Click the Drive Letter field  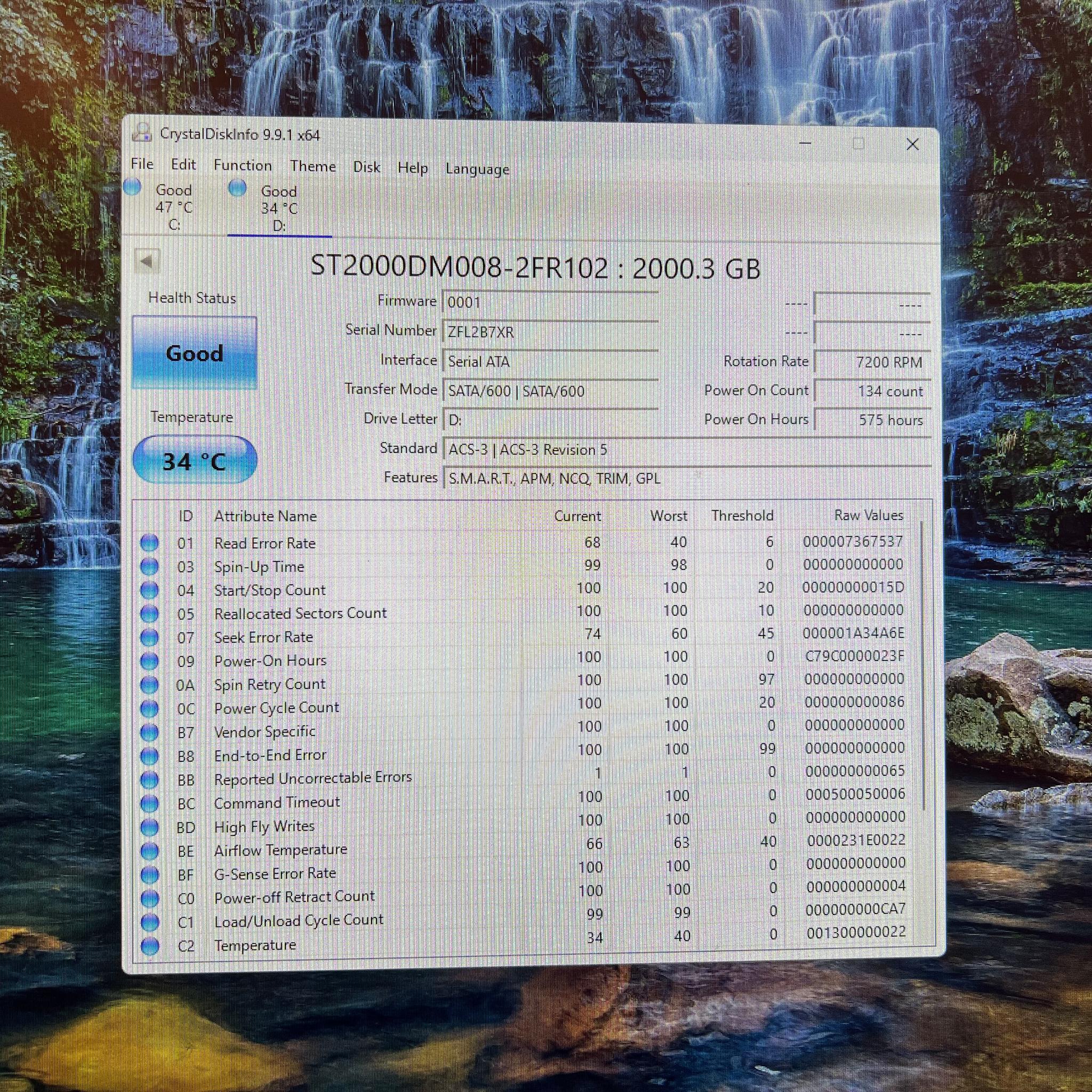click(x=550, y=420)
